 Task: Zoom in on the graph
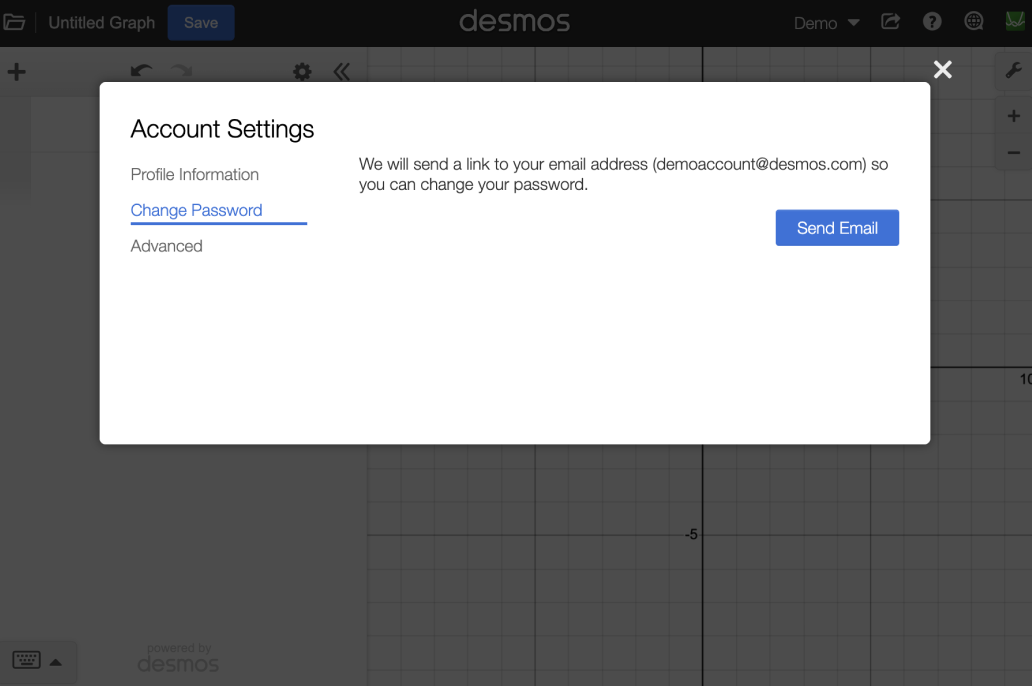click(1014, 116)
